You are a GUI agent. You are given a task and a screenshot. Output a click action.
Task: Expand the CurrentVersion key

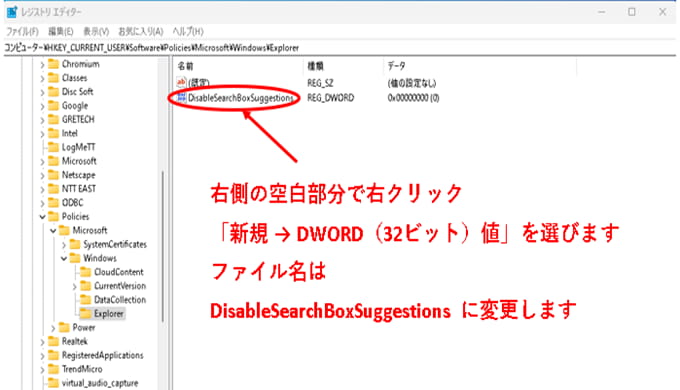(x=74, y=286)
